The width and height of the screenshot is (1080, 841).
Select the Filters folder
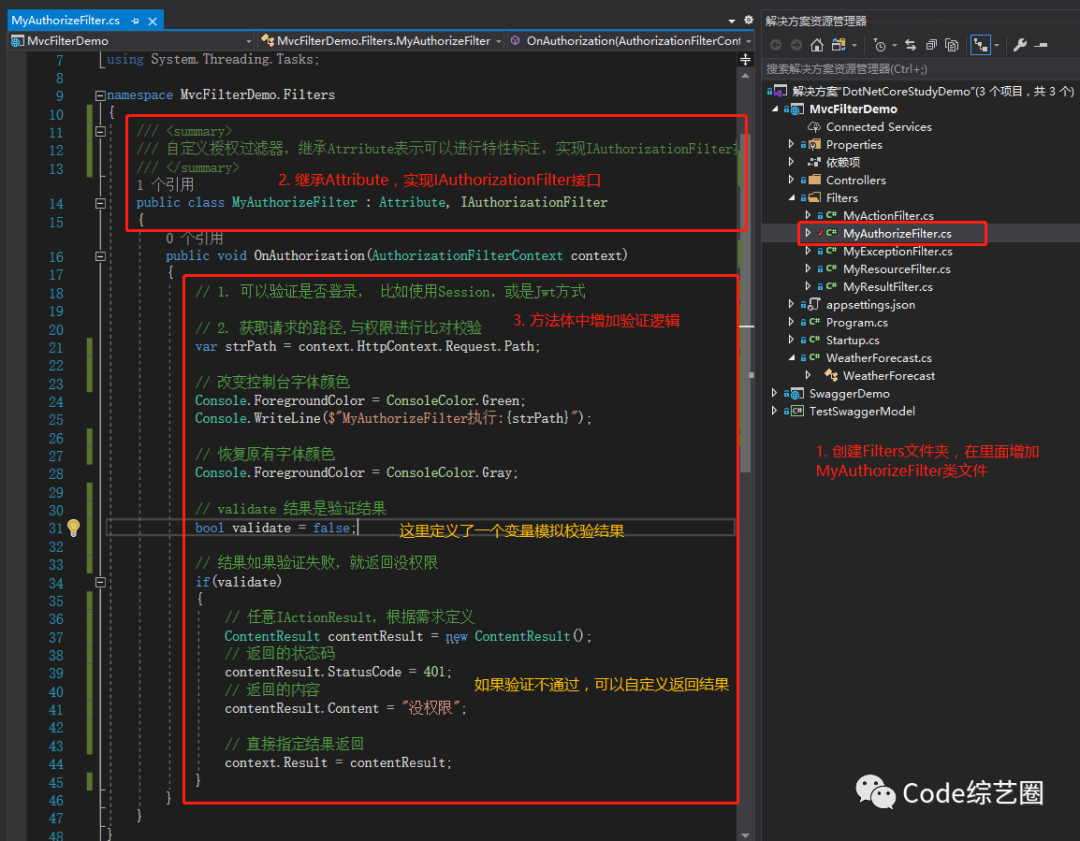(x=842, y=198)
